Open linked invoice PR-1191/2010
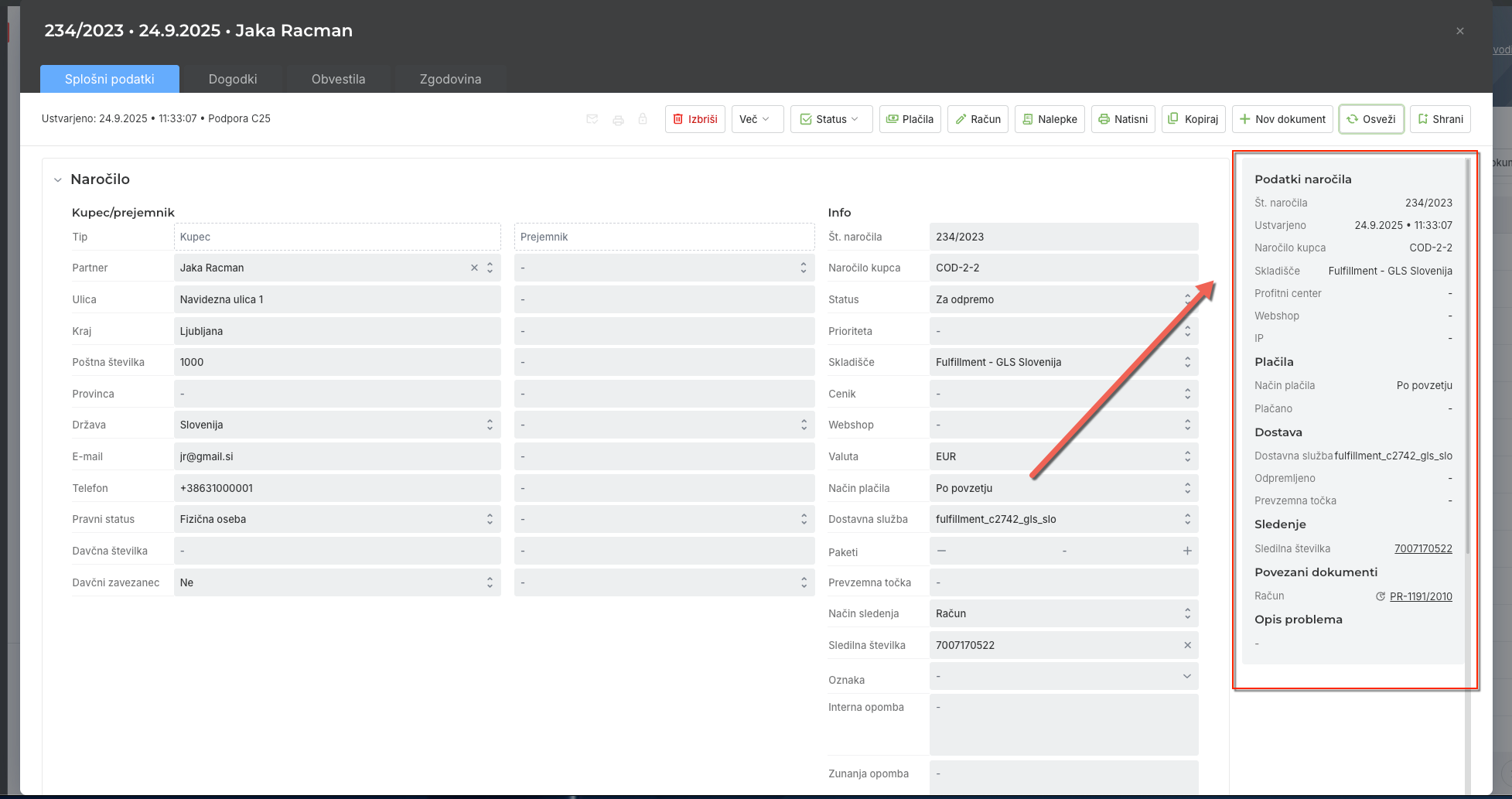Image resolution: width=1512 pixels, height=799 pixels. (1421, 596)
